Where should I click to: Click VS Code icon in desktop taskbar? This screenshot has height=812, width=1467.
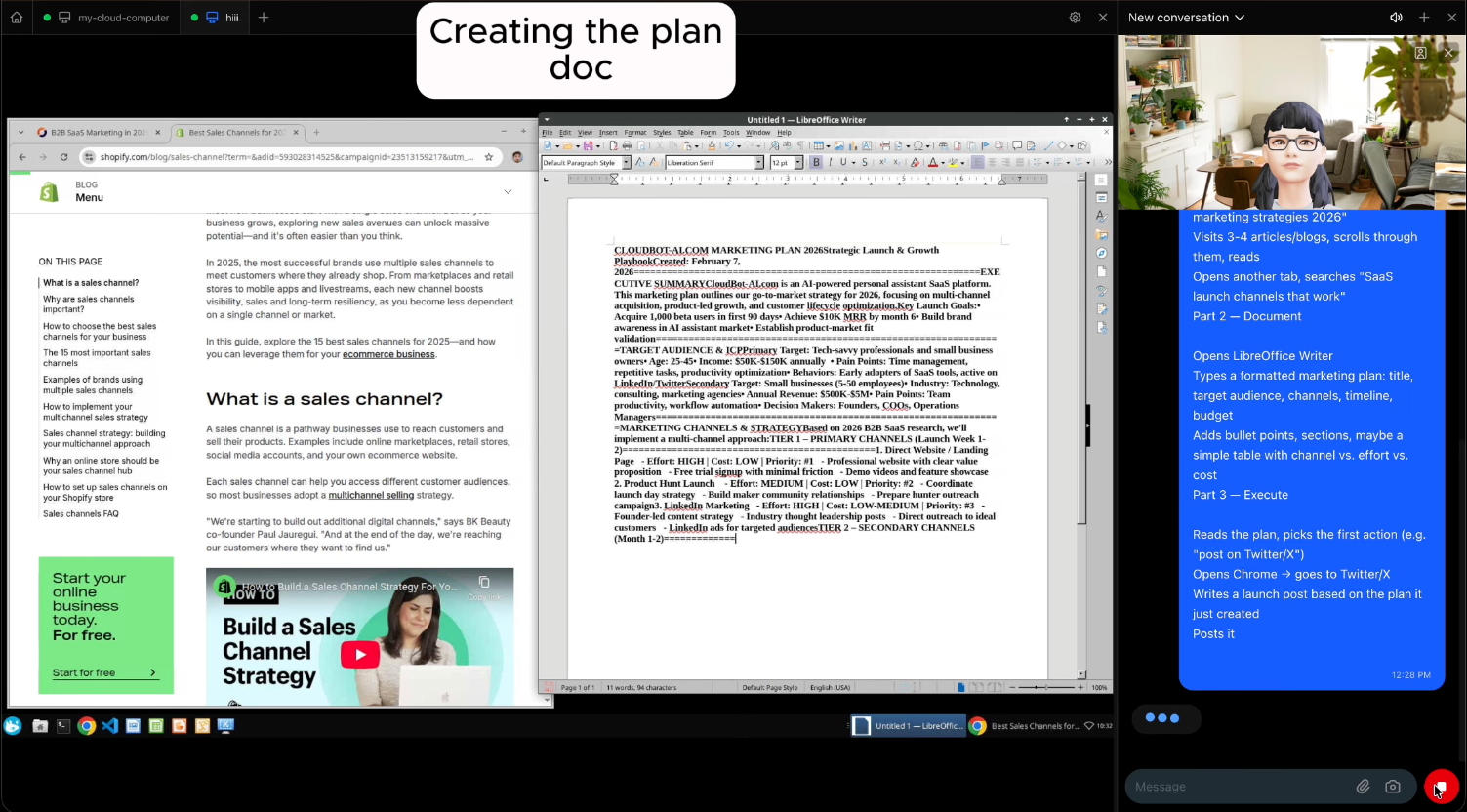tap(109, 726)
